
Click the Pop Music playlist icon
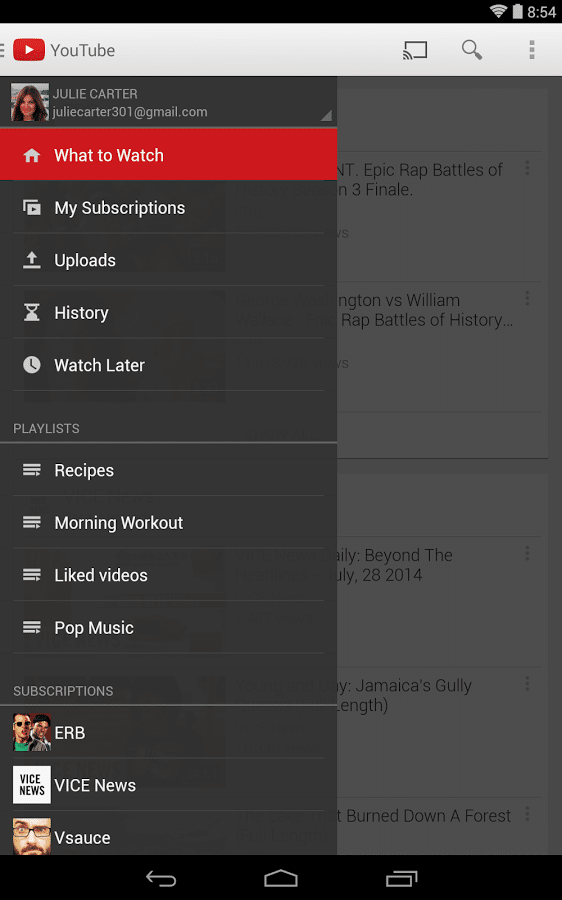pyautogui.click(x=32, y=627)
